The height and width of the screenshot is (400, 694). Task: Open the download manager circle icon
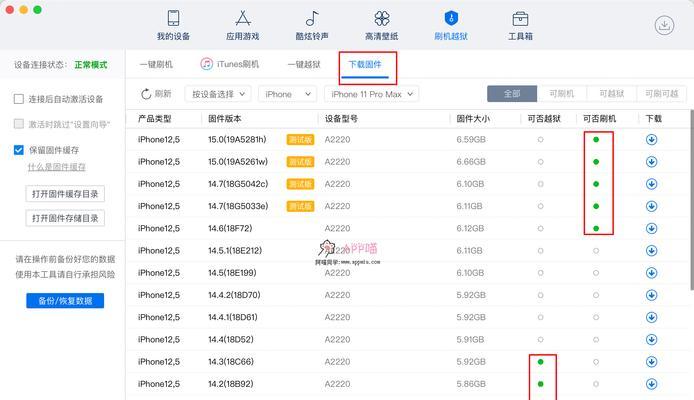point(664,25)
